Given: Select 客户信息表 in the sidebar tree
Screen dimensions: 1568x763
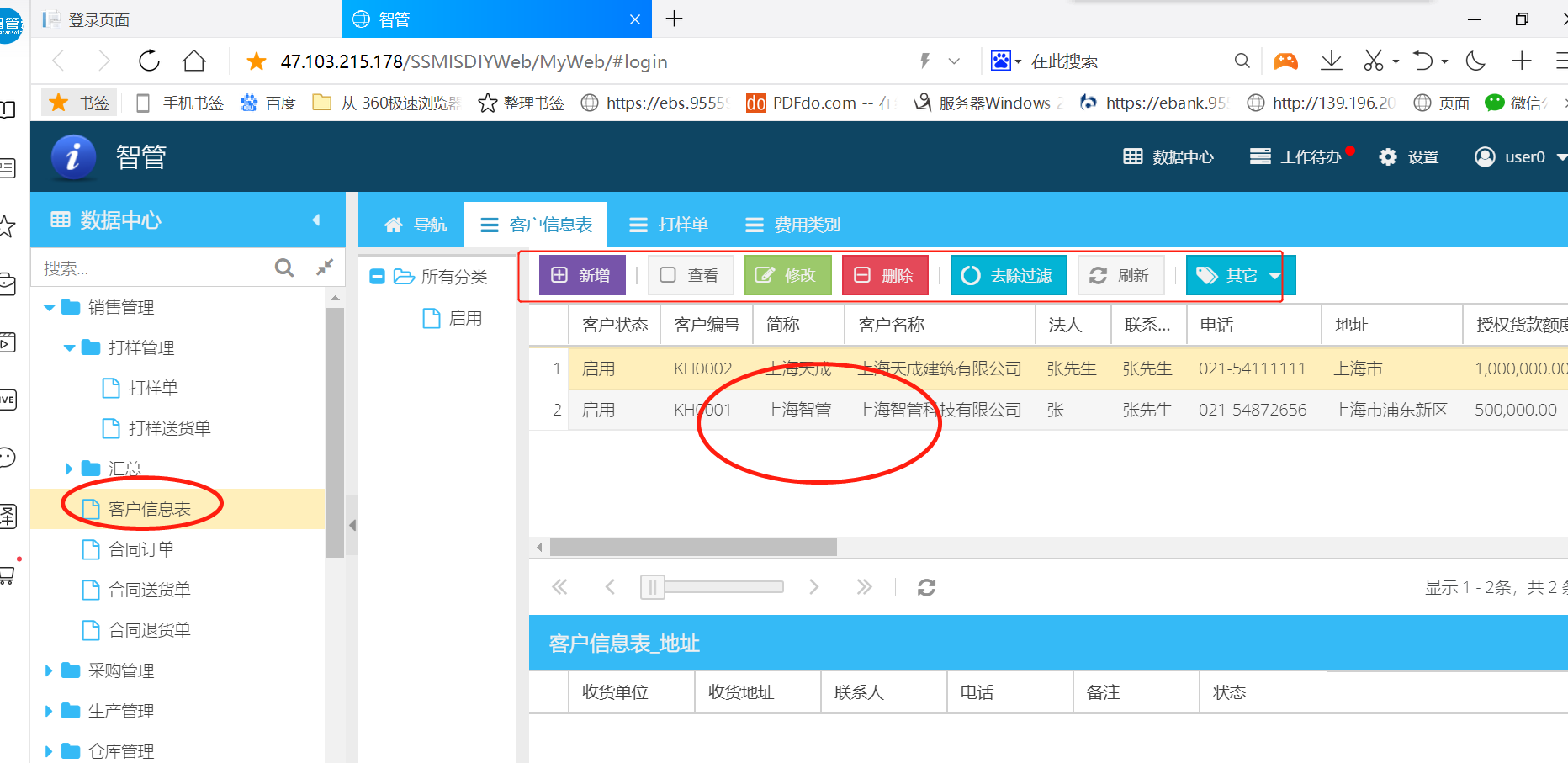Looking at the screenshot, I should pyautogui.click(x=149, y=509).
